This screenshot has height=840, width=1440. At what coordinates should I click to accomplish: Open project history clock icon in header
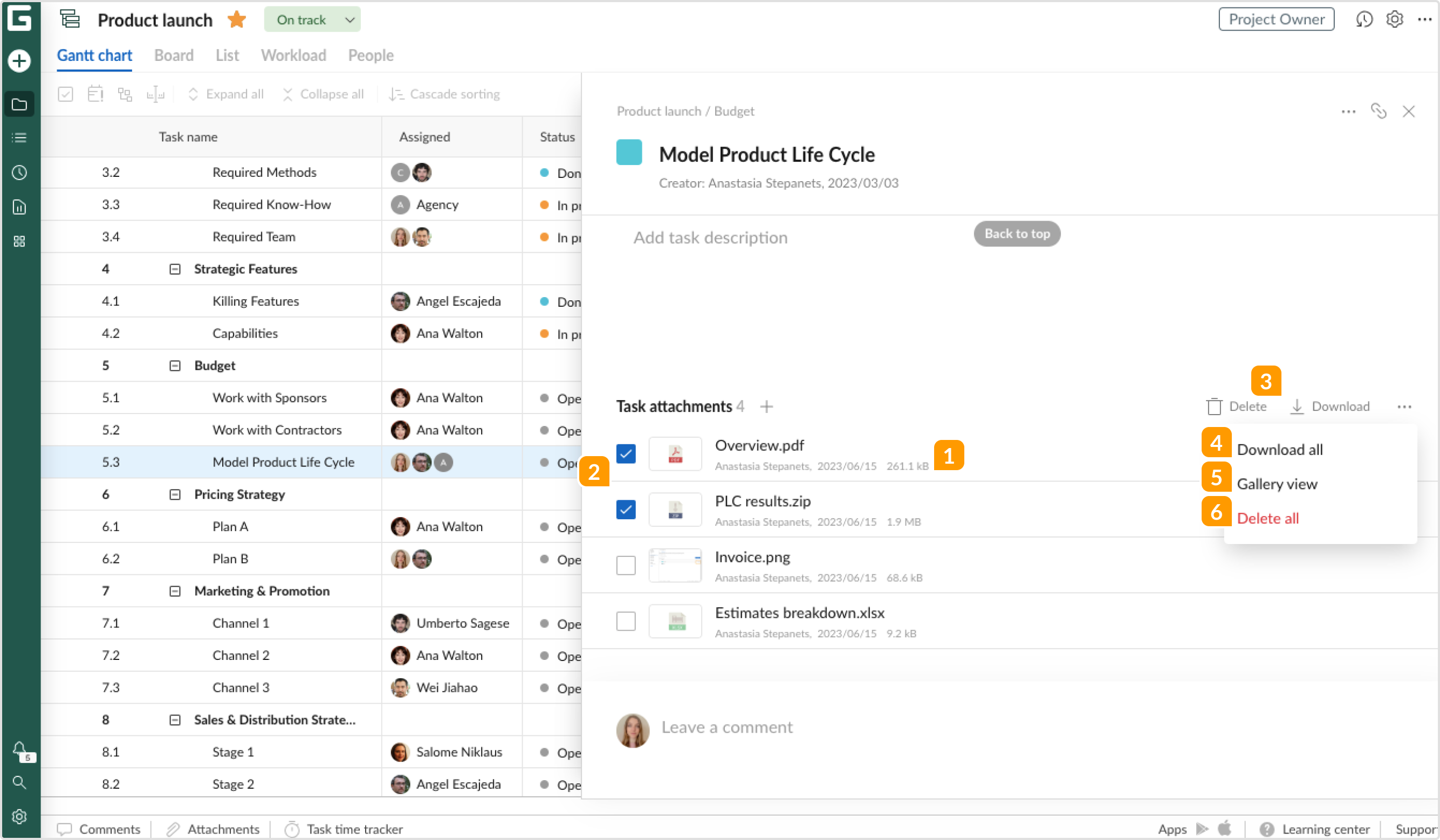(1363, 19)
